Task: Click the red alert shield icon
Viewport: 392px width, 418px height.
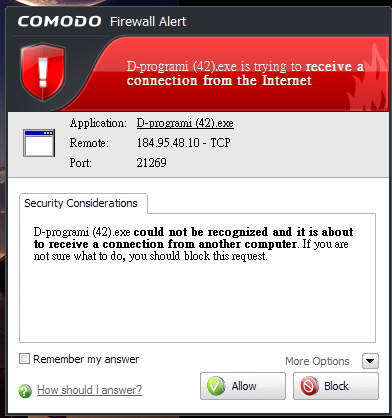Action: pos(43,72)
